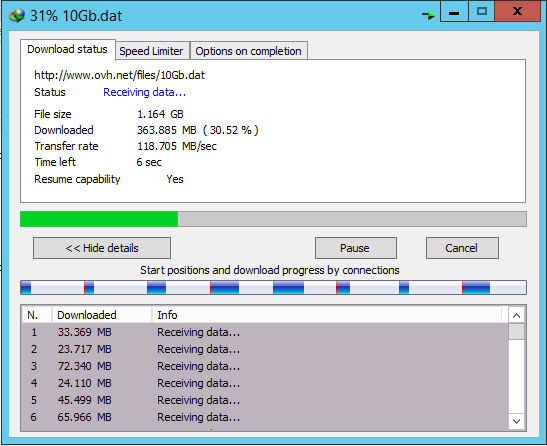
Task: Click the IDM globe icon in title bar
Action: (x=17, y=16)
